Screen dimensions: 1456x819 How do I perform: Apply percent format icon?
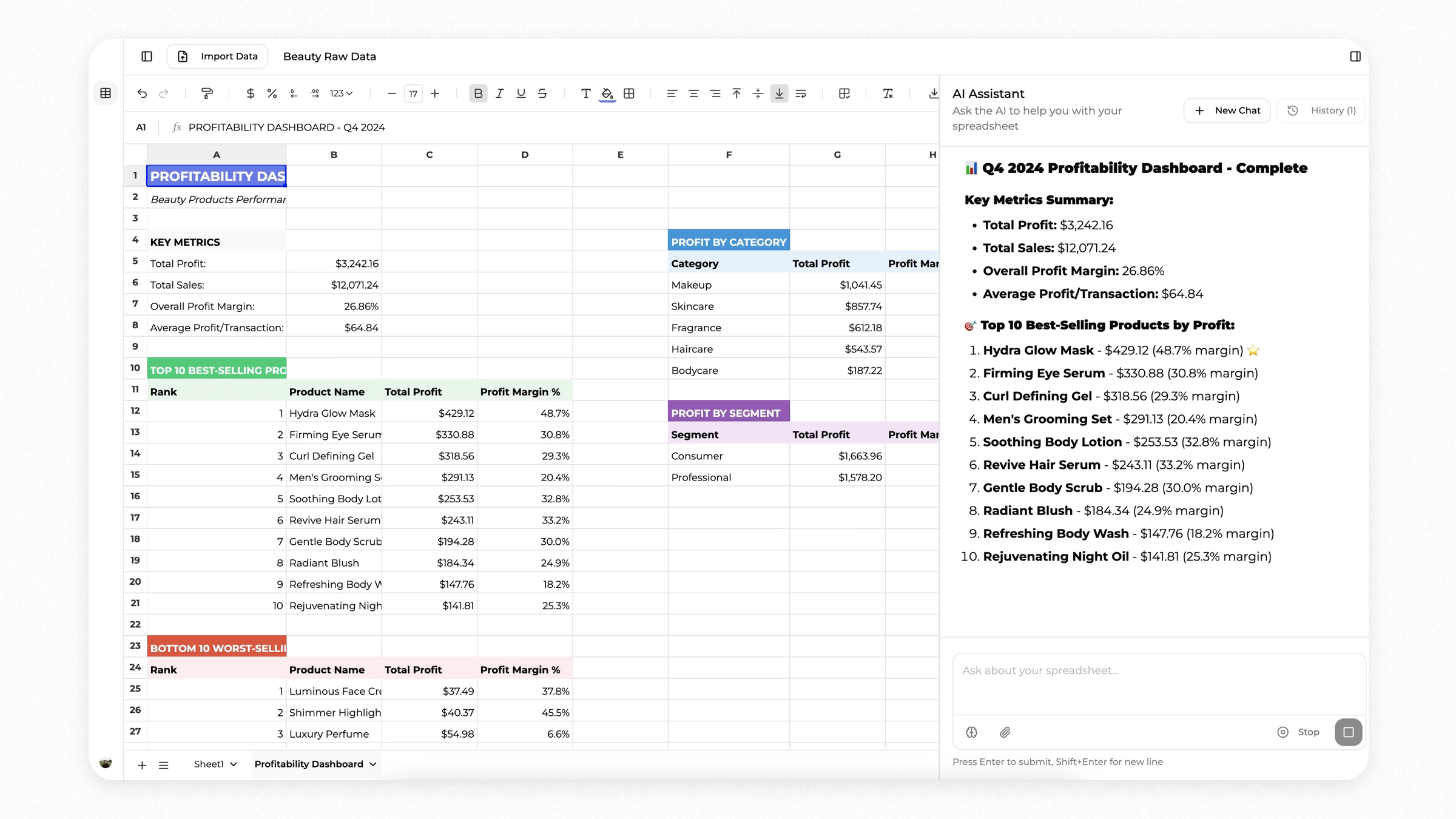(x=272, y=93)
